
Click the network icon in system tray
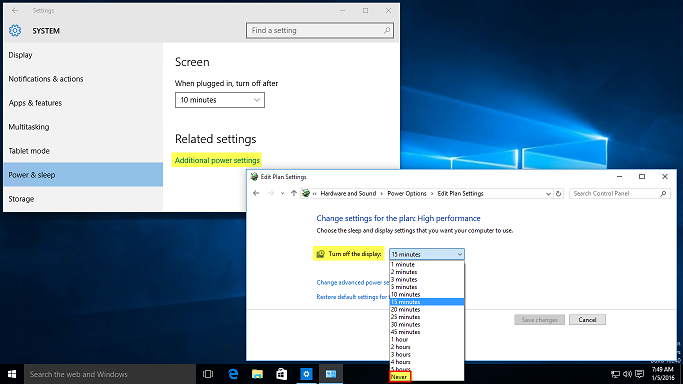pos(615,374)
